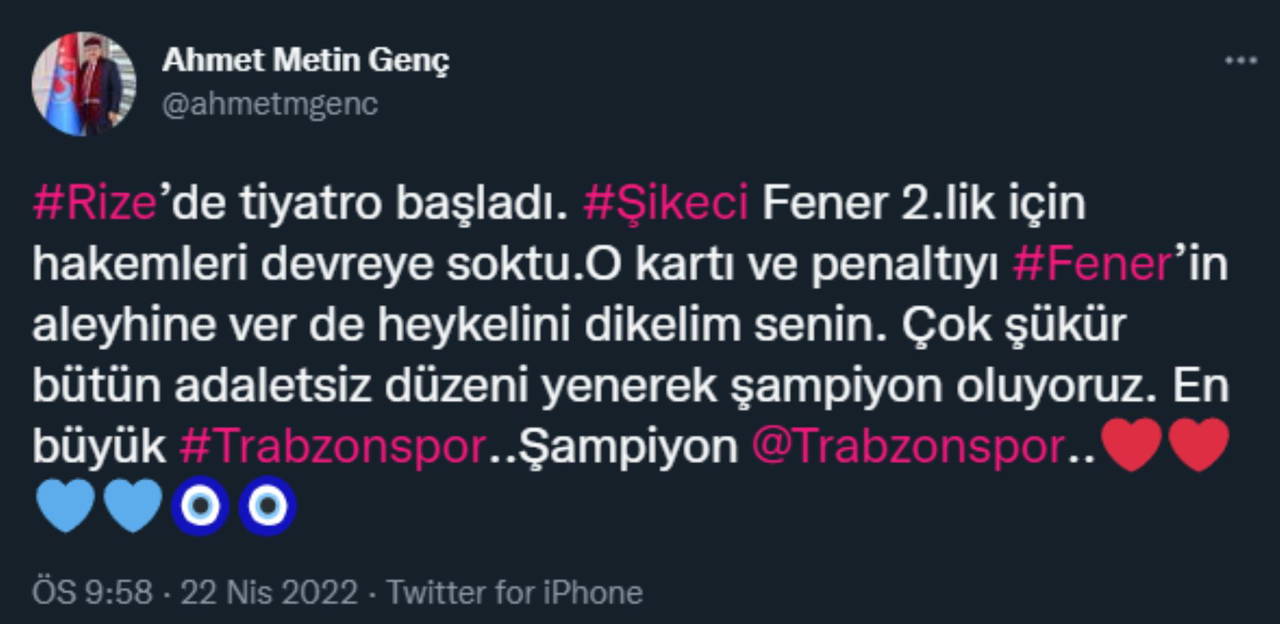Click the first blue heart emoji
Viewport: 1280px width, 624px height.
(x=66, y=506)
